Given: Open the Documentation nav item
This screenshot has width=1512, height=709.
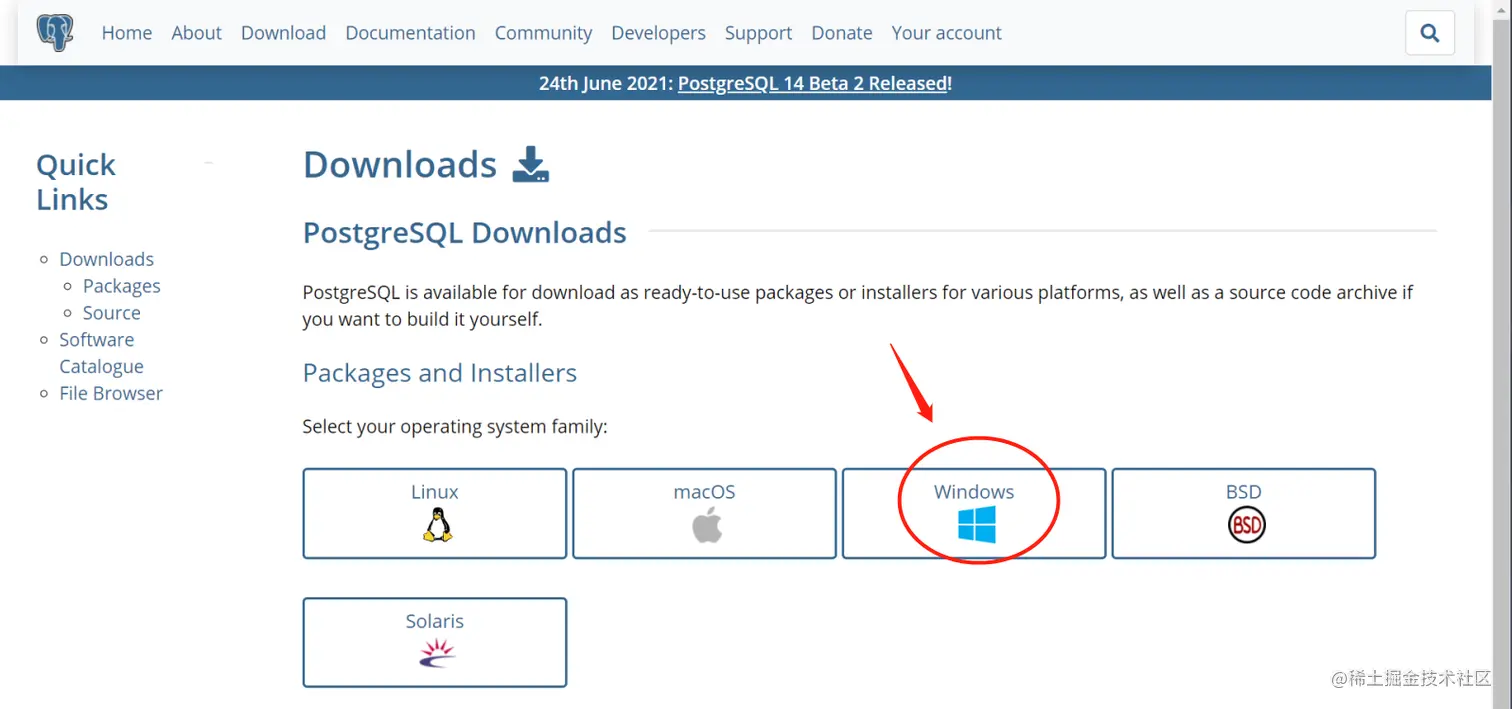Looking at the screenshot, I should pos(410,33).
